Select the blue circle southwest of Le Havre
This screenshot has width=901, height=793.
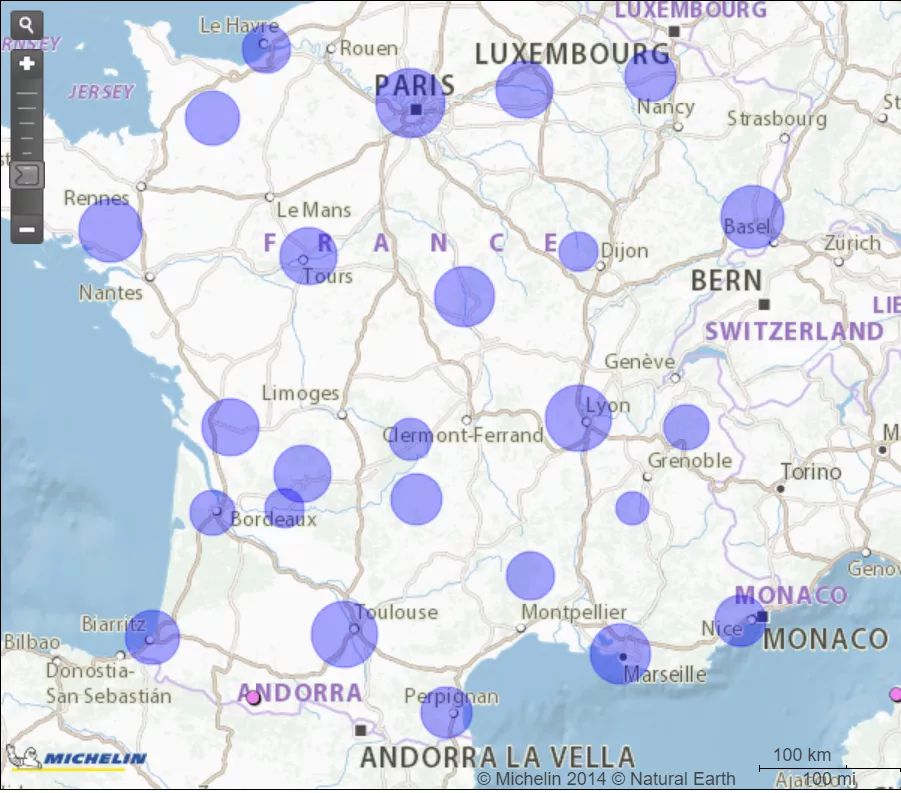pos(212,118)
